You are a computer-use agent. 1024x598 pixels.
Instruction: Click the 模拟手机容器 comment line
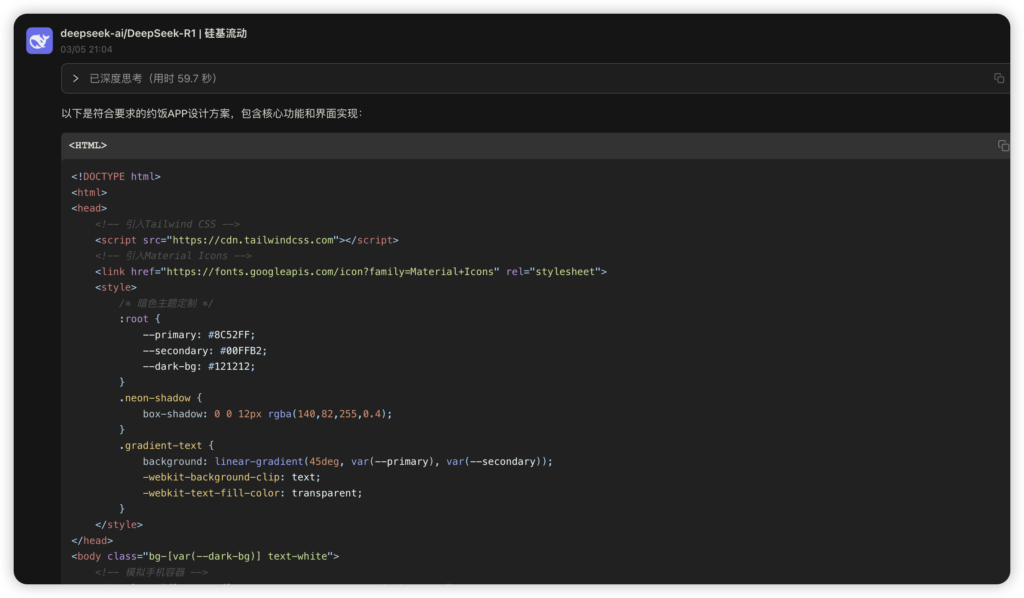(152, 573)
